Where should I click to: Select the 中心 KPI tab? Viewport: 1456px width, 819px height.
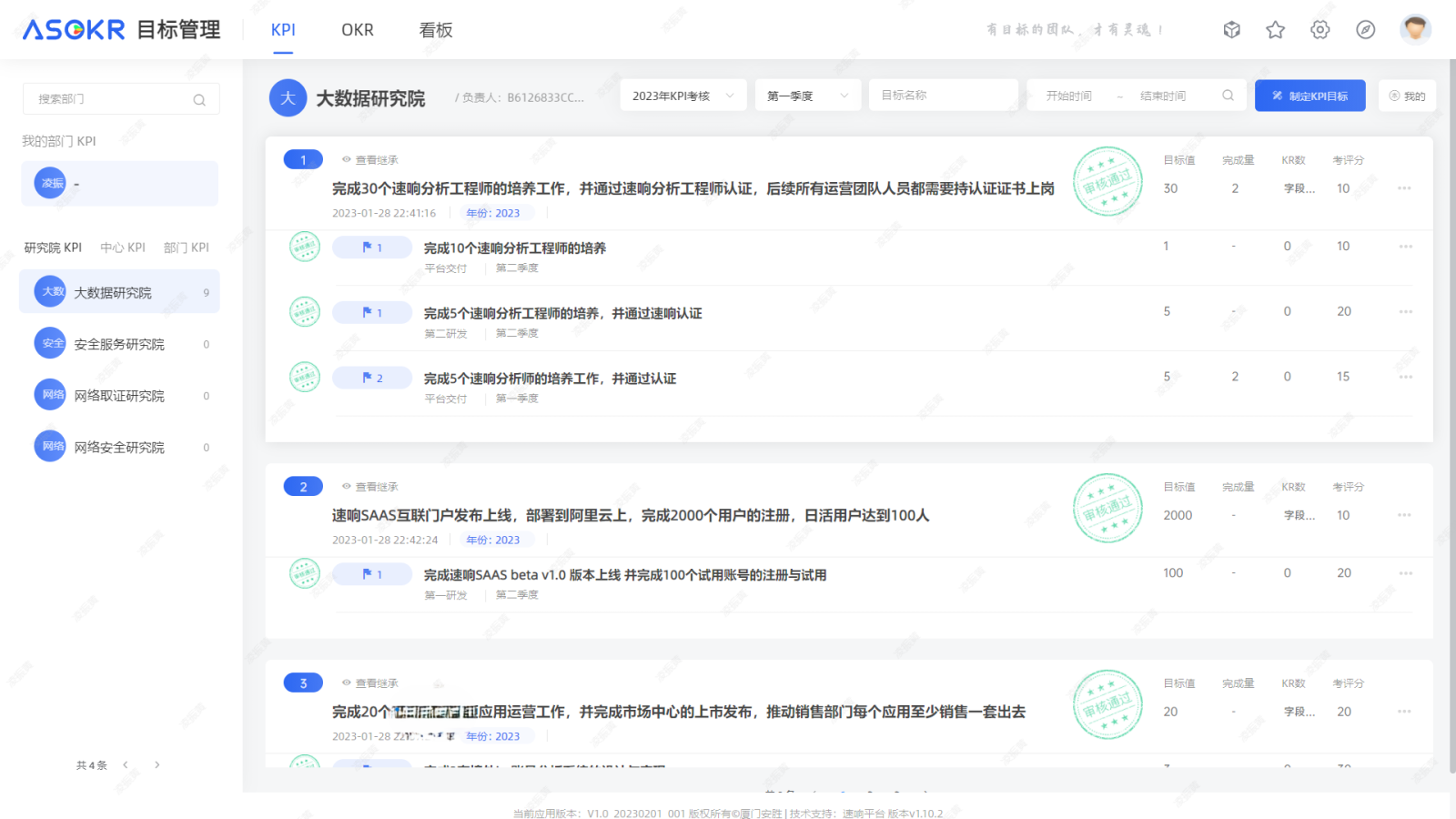tap(123, 248)
